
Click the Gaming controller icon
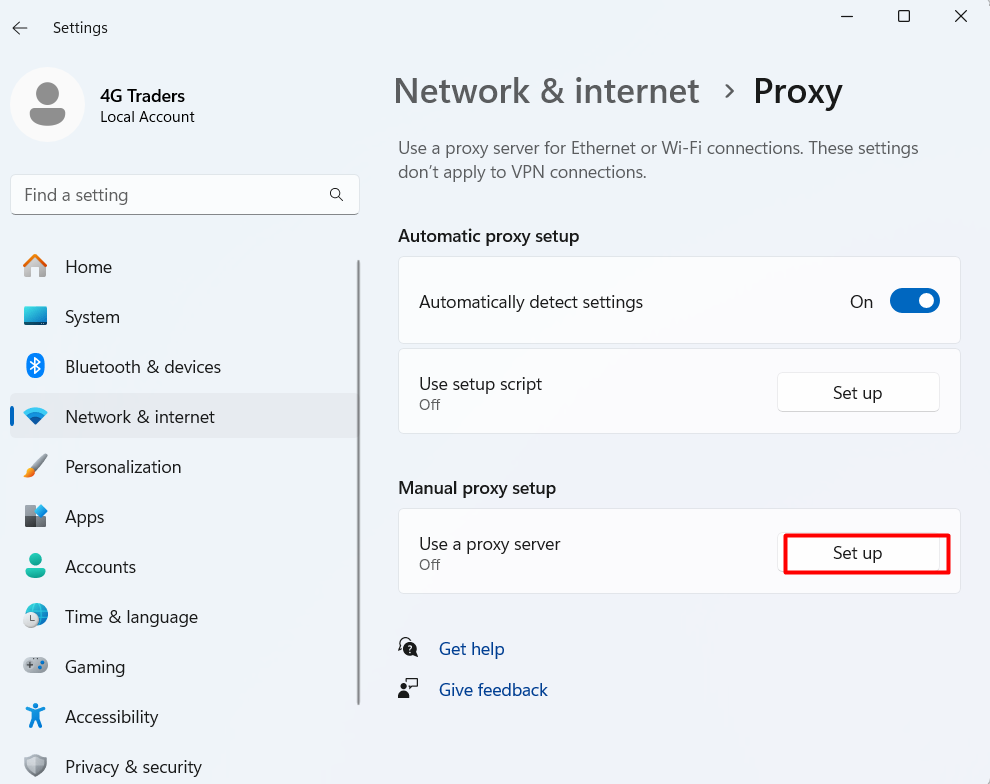(x=35, y=665)
